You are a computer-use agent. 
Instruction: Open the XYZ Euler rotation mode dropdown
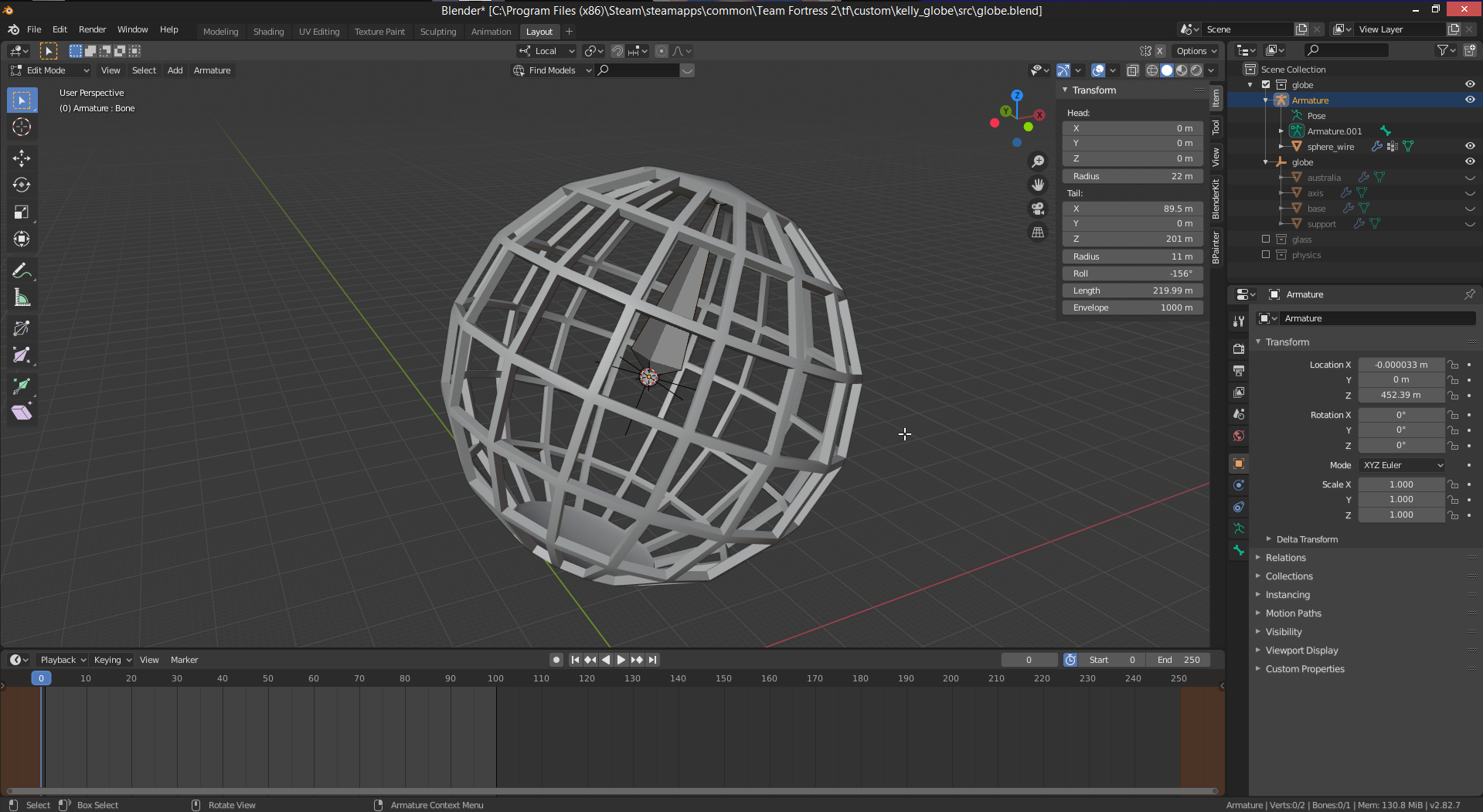click(1402, 465)
